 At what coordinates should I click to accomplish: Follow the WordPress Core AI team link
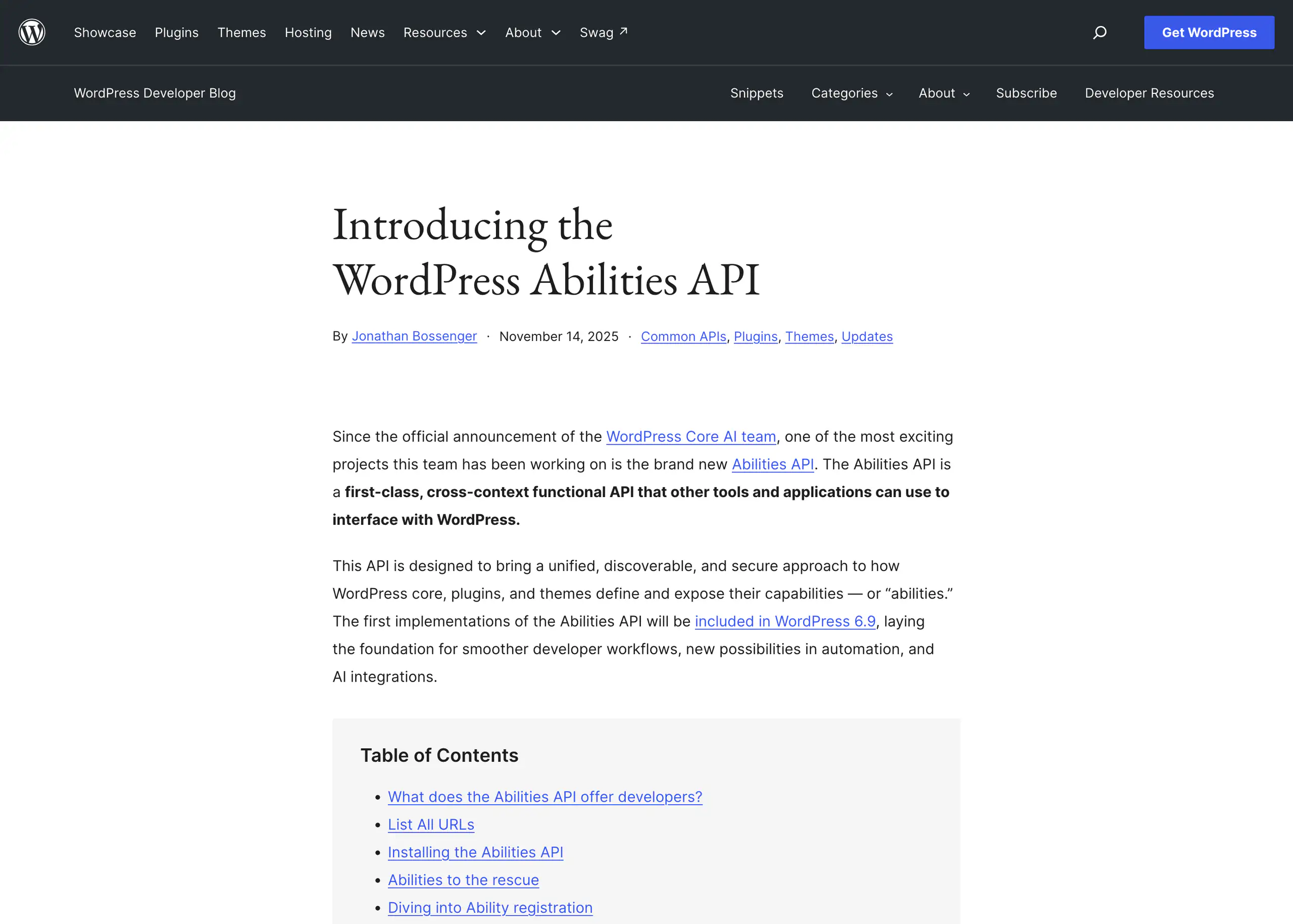[691, 436]
